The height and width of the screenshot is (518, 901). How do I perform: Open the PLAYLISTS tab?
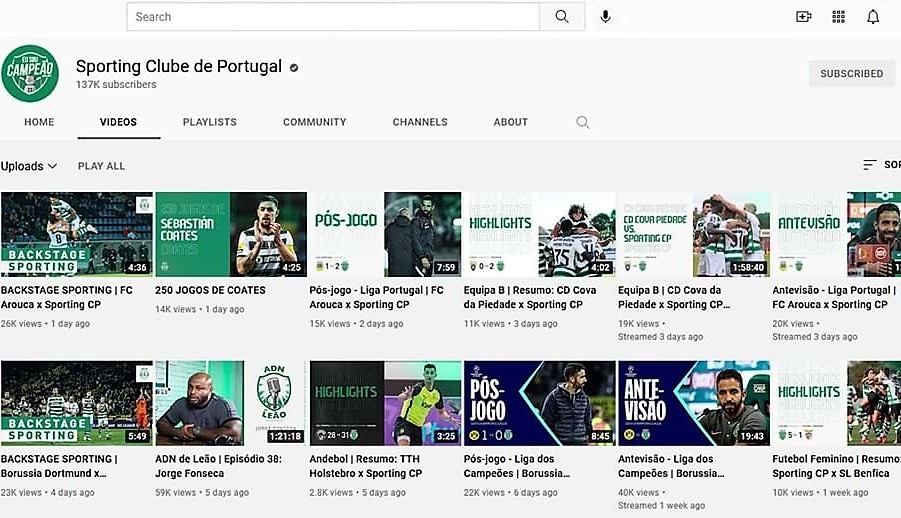click(x=210, y=122)
